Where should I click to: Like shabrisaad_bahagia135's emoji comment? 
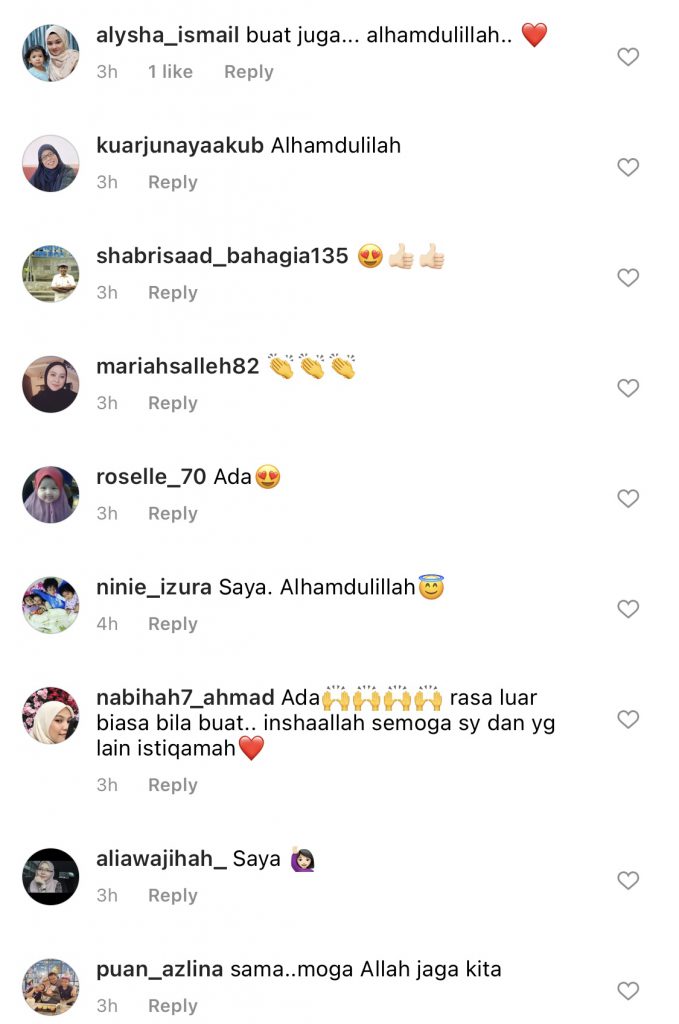click(x=627, y=278)
